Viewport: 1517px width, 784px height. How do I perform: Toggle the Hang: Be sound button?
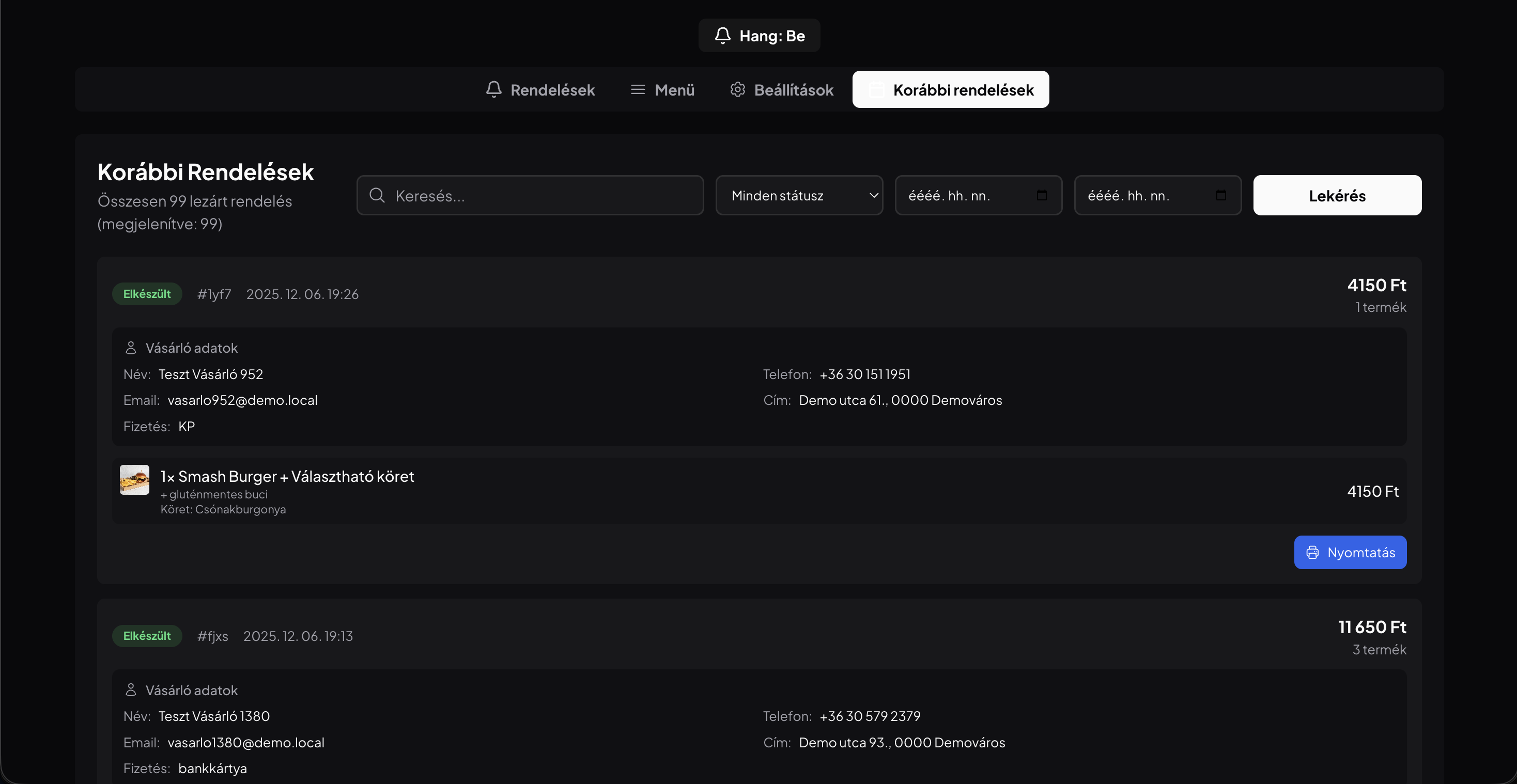coord(759,35)
